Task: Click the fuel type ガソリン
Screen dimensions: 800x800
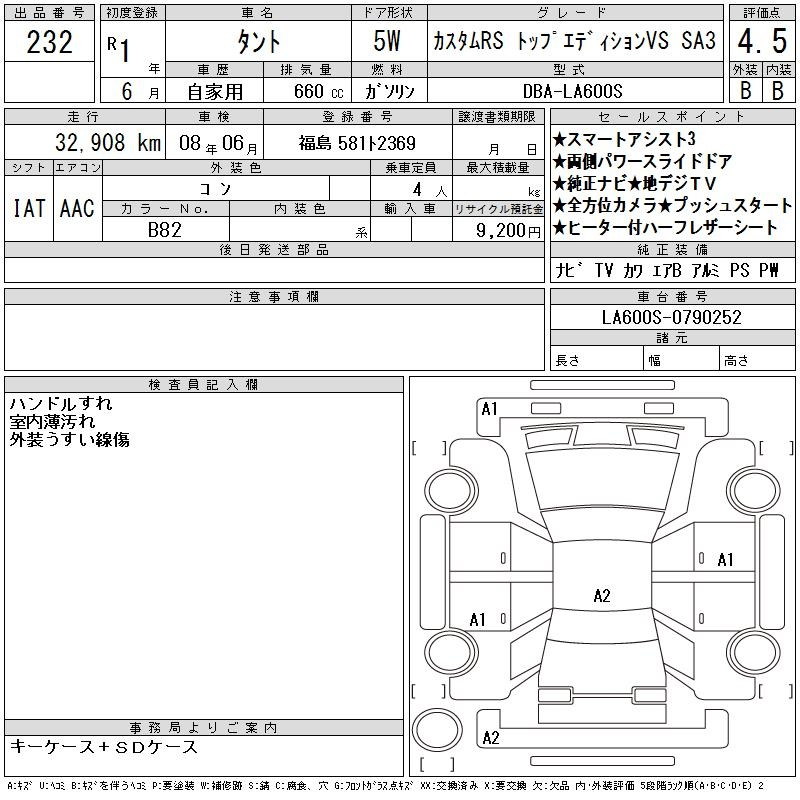Action: pyautogui.click(x=389, y=91)
